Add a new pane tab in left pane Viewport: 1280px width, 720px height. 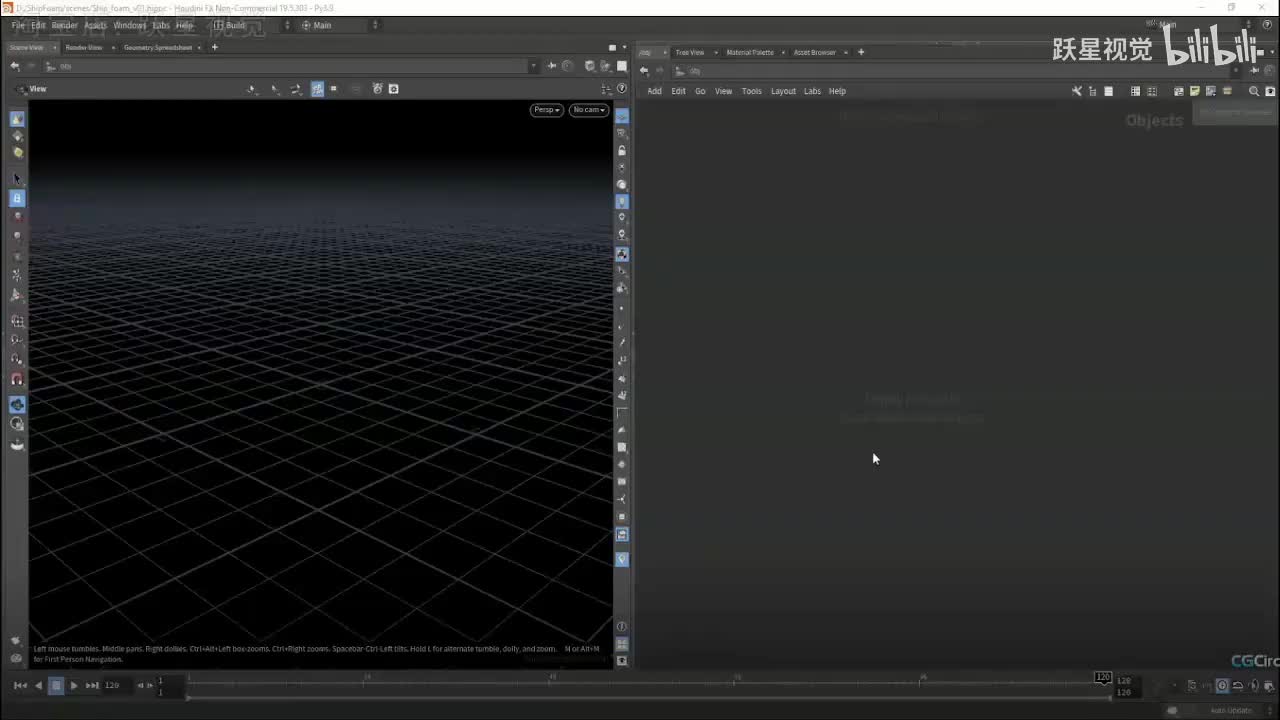[214, 47]
